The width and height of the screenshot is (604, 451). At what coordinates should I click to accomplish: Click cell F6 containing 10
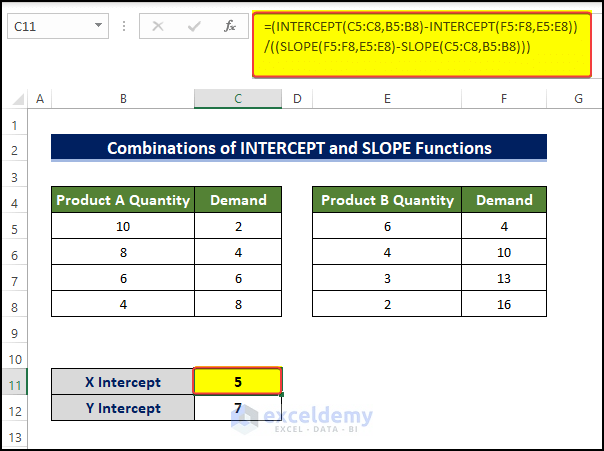(x=504, y=252)
